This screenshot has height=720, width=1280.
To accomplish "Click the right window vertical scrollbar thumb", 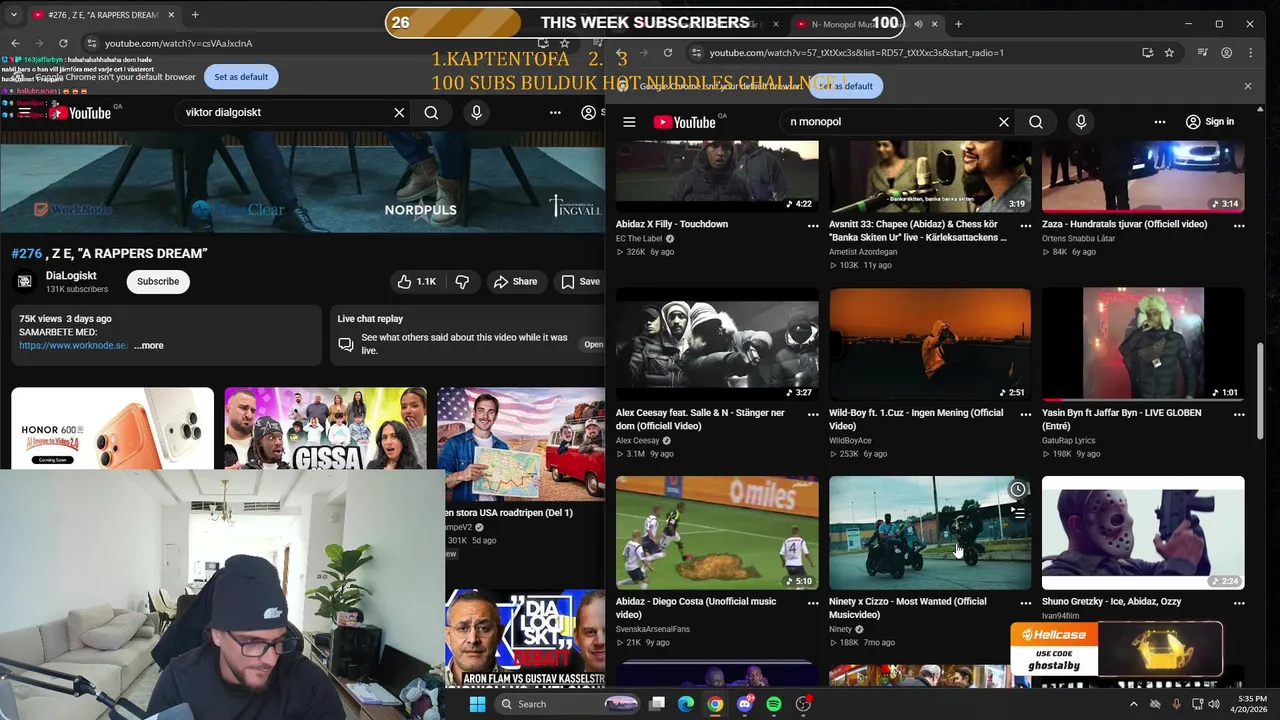I will 1260,390.
